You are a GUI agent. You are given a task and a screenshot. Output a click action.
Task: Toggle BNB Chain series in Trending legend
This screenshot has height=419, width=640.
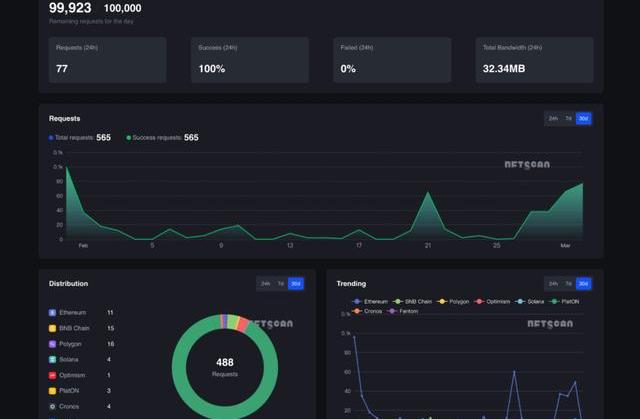click(x=412, y=301)
